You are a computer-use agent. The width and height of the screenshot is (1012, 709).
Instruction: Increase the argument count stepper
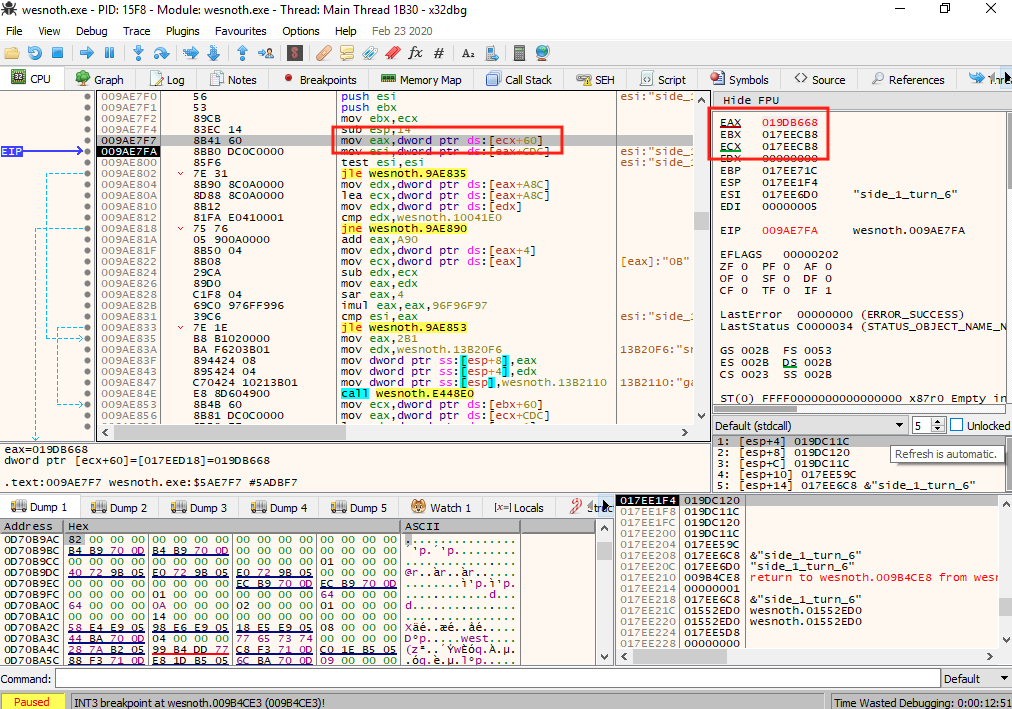[x=939, y=421]
